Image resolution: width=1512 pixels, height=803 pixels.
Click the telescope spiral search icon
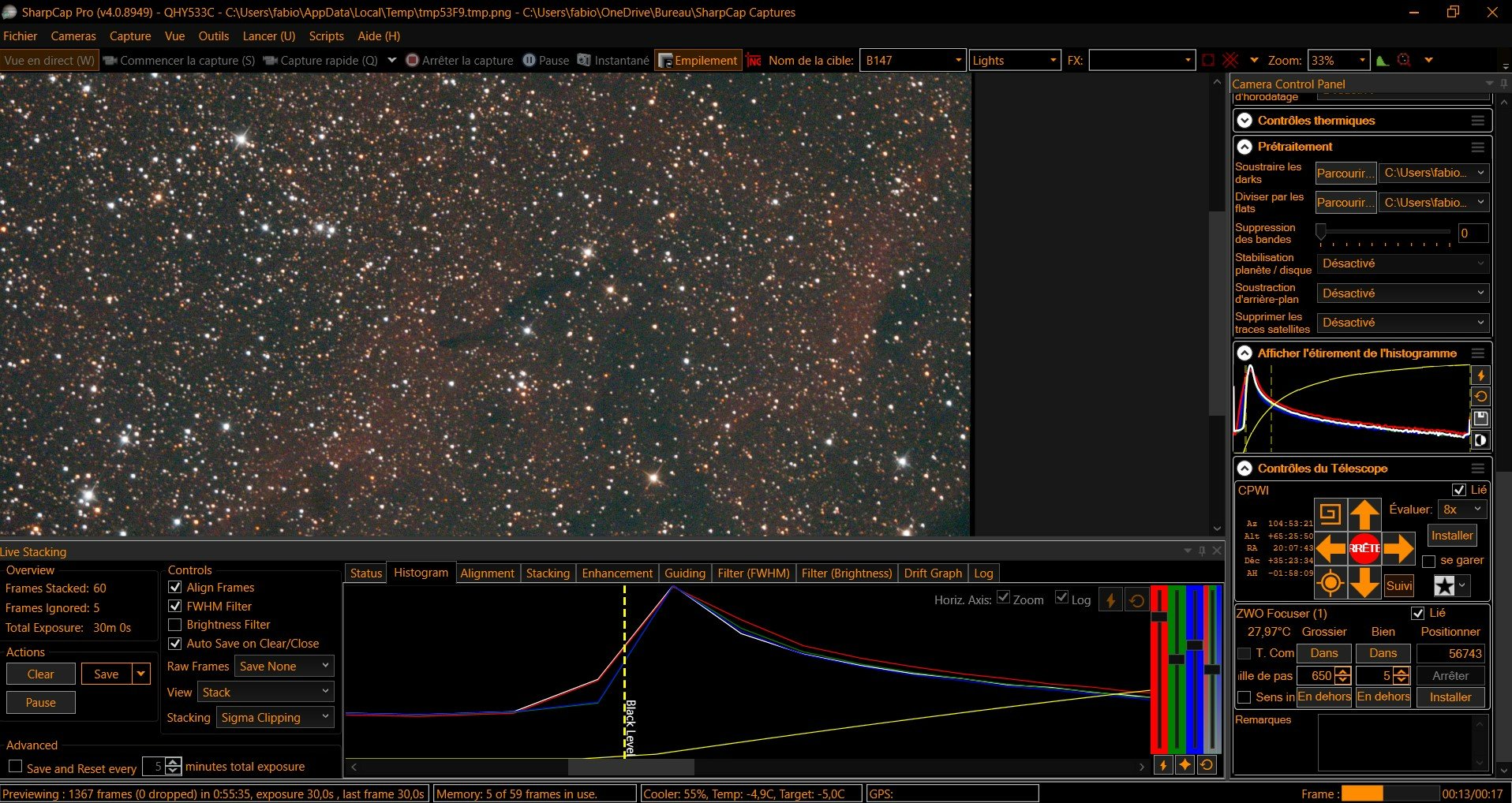[x=1330, y=514]
